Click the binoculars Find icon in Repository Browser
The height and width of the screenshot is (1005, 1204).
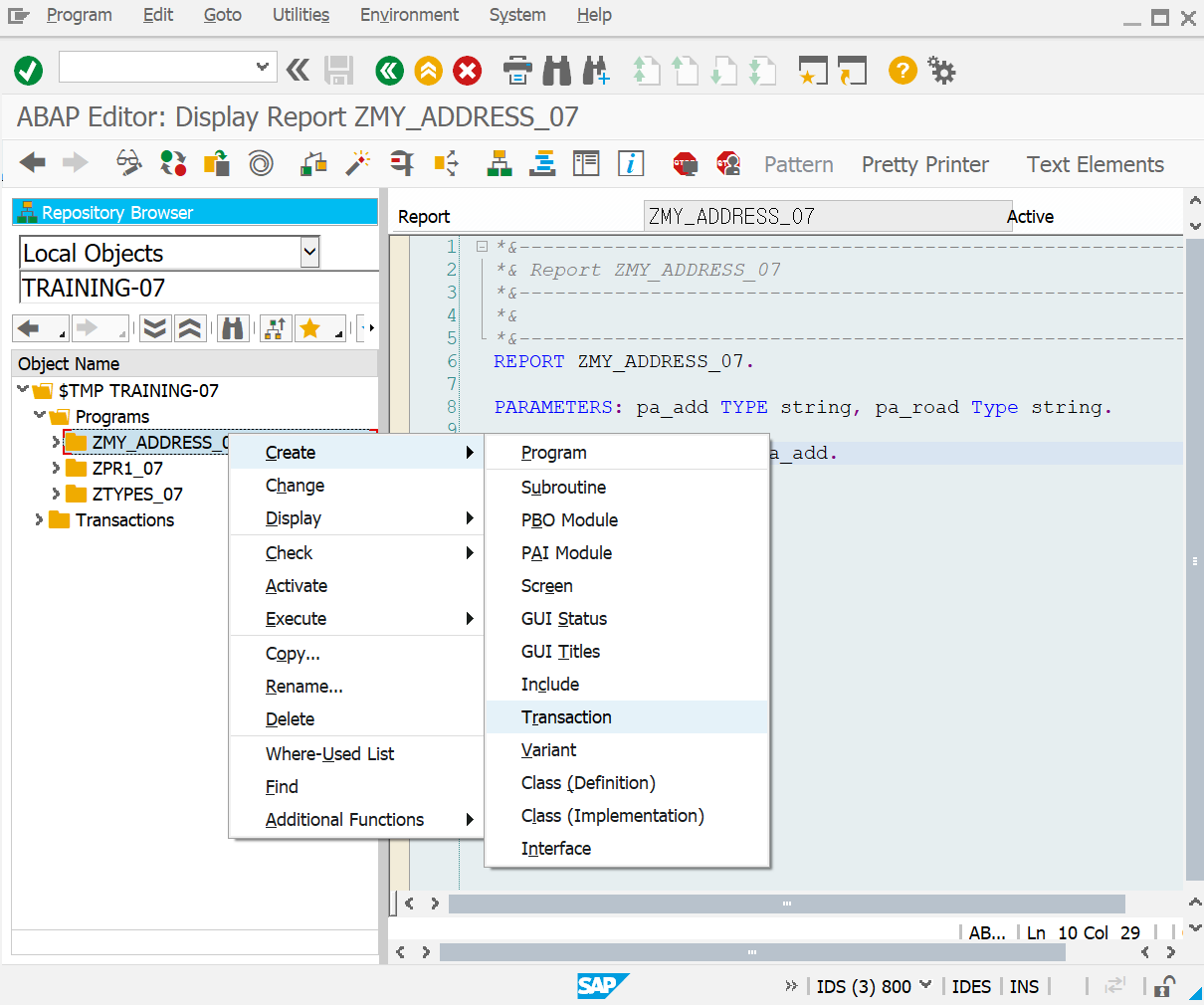tap(233, 327)
